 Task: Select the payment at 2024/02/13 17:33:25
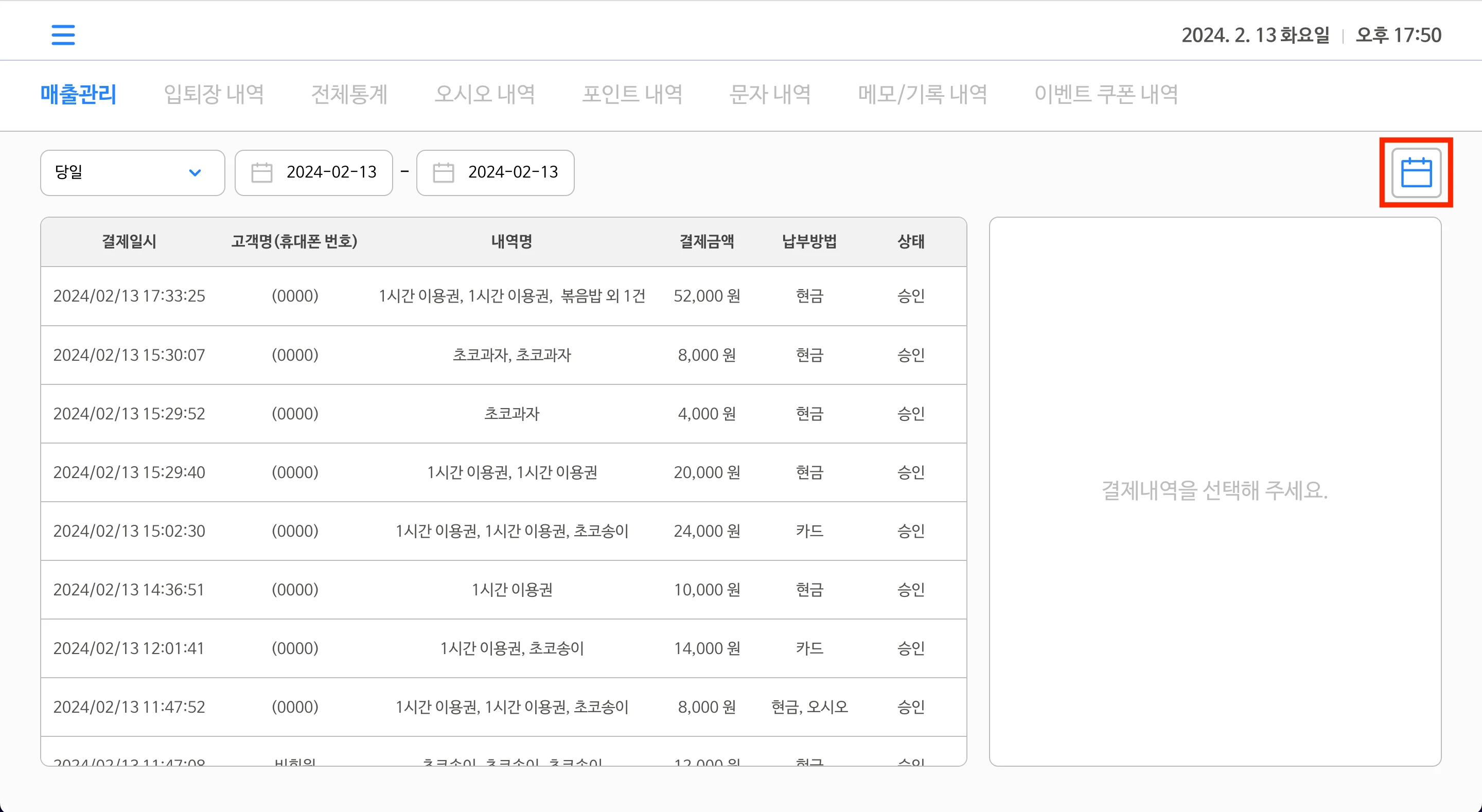pos(503,296)
